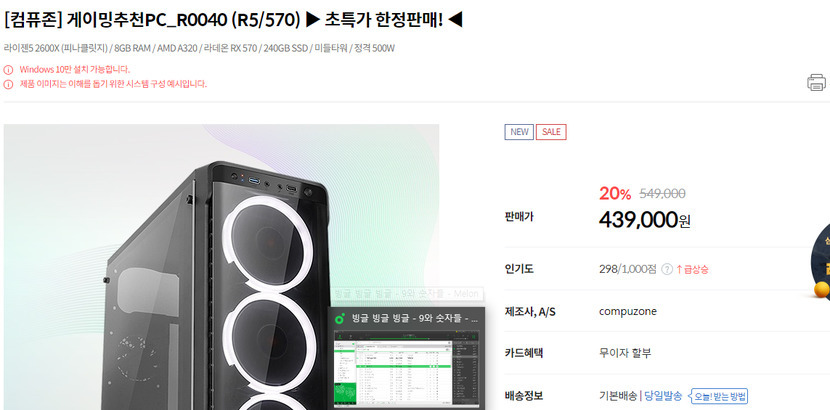Click the compuzone manufacturer name

coord(628,311)
